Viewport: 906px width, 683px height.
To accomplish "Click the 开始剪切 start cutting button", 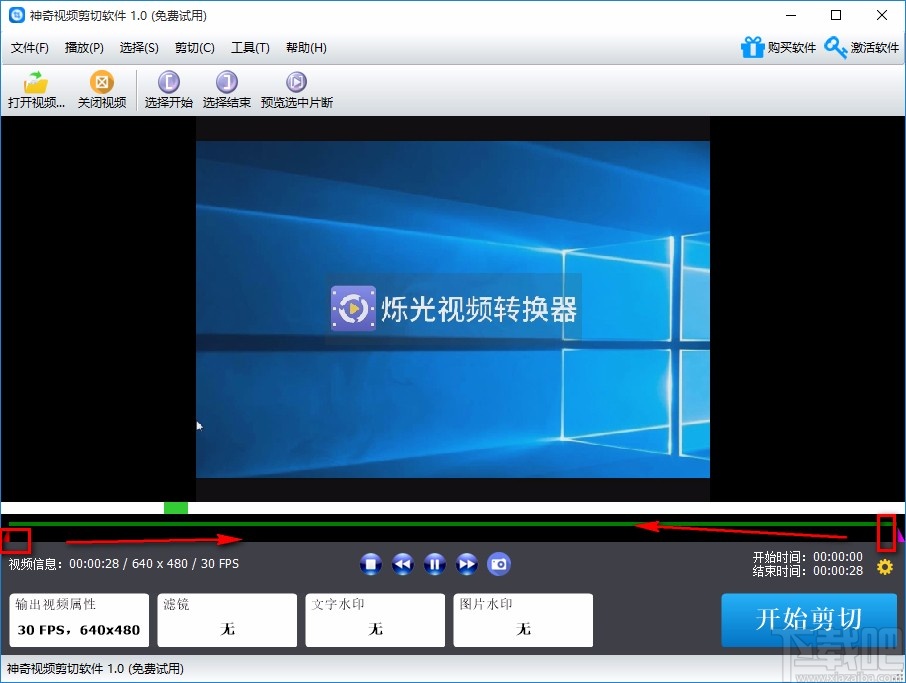I will 809,620.
